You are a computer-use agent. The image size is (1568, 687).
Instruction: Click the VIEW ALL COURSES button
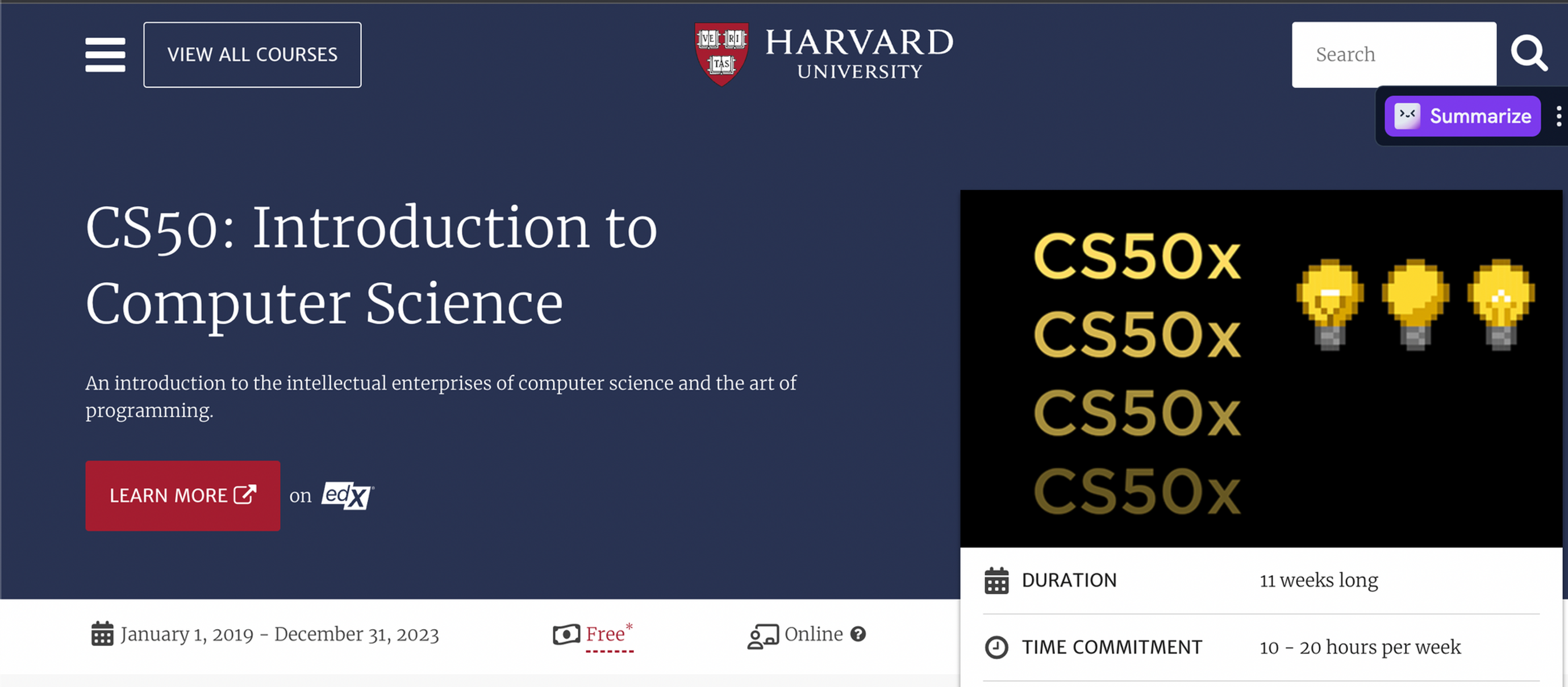252,55
